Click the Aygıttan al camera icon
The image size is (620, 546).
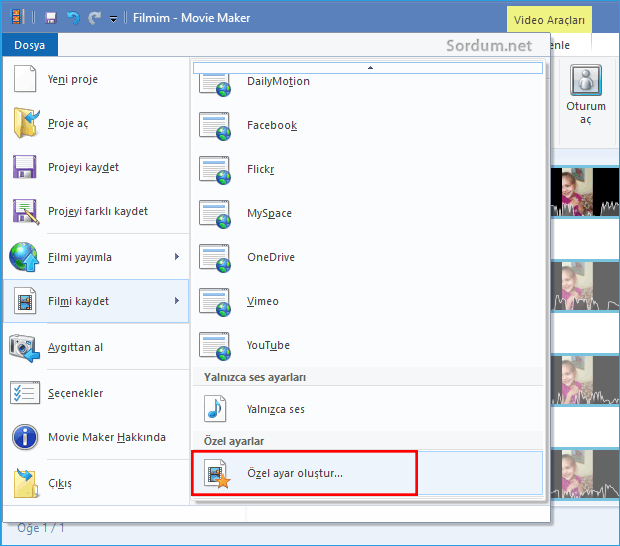point(25,347)
